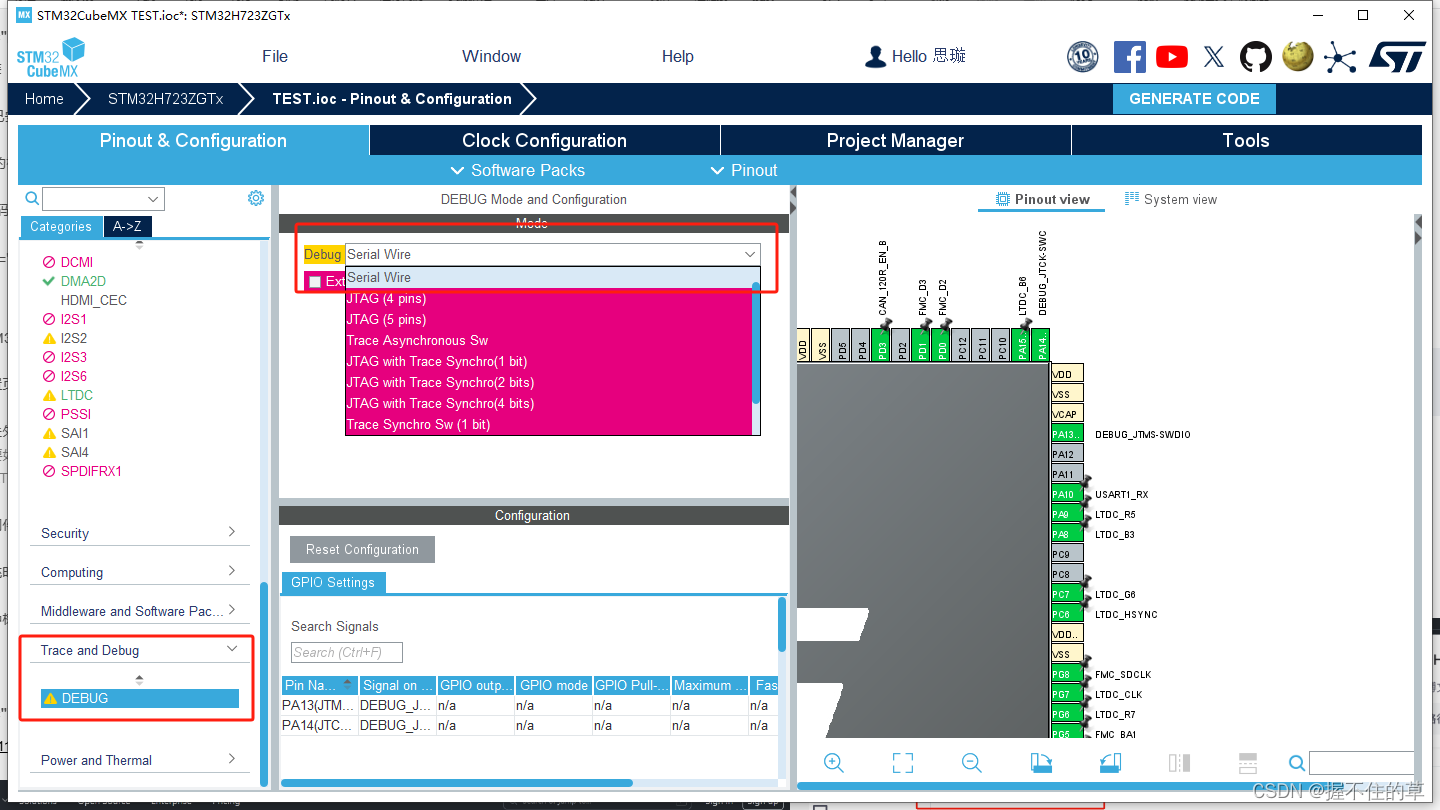The image size is (1440, 810).
Task: Open the categories settings gear icon
Action: click(256, 198)
